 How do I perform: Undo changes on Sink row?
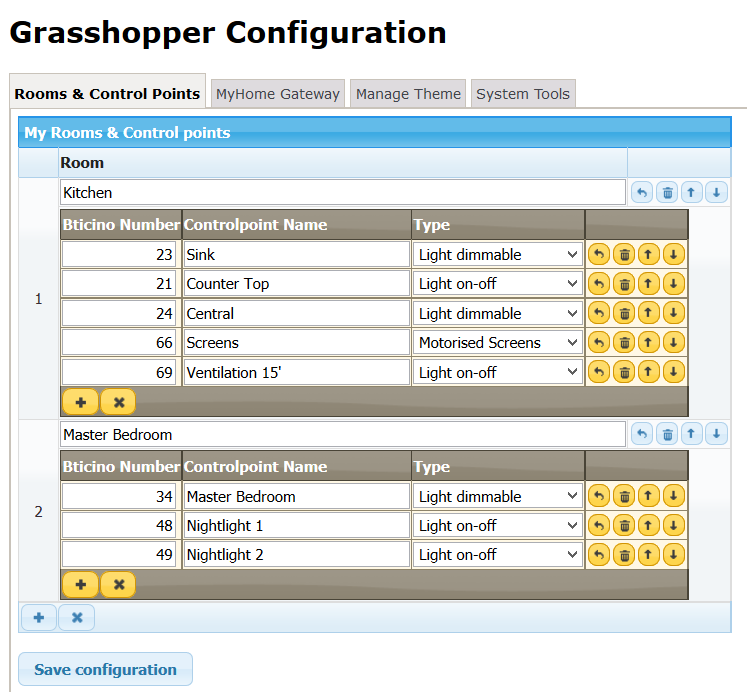click(599, 254)
